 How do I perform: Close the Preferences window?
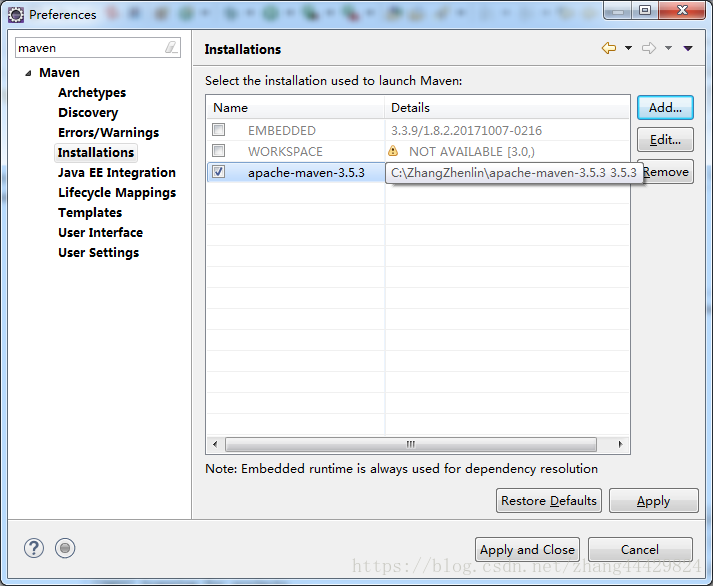682,10
